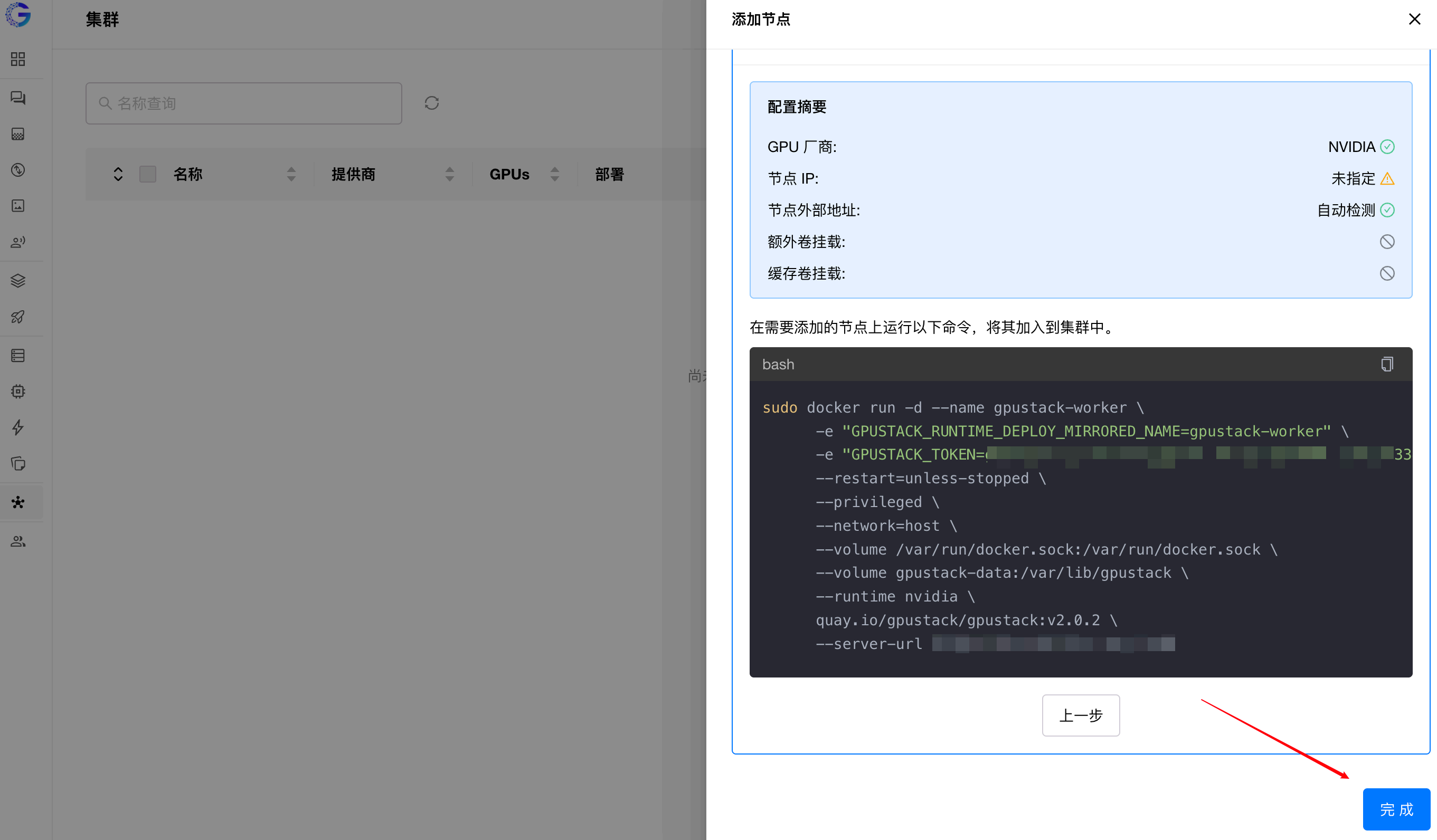Sort table by GPUs column
Viewport: 1437px width, 840px height.
click(555, 174)
